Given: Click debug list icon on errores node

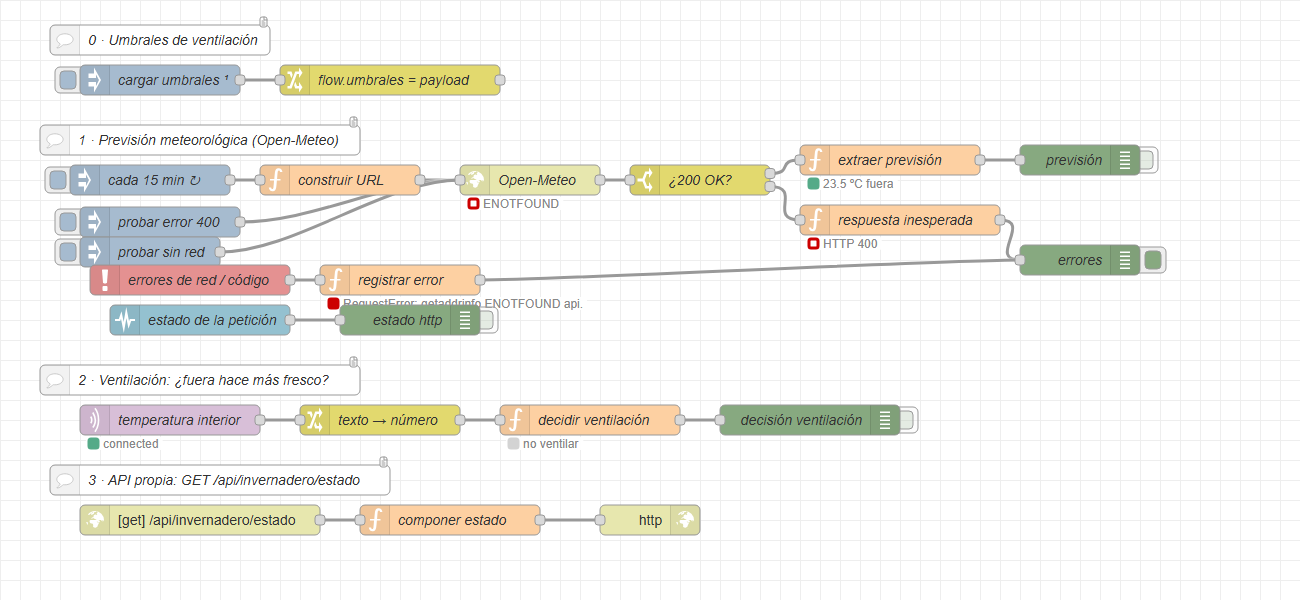Looking at the screenshot, I should (1125, 260).
